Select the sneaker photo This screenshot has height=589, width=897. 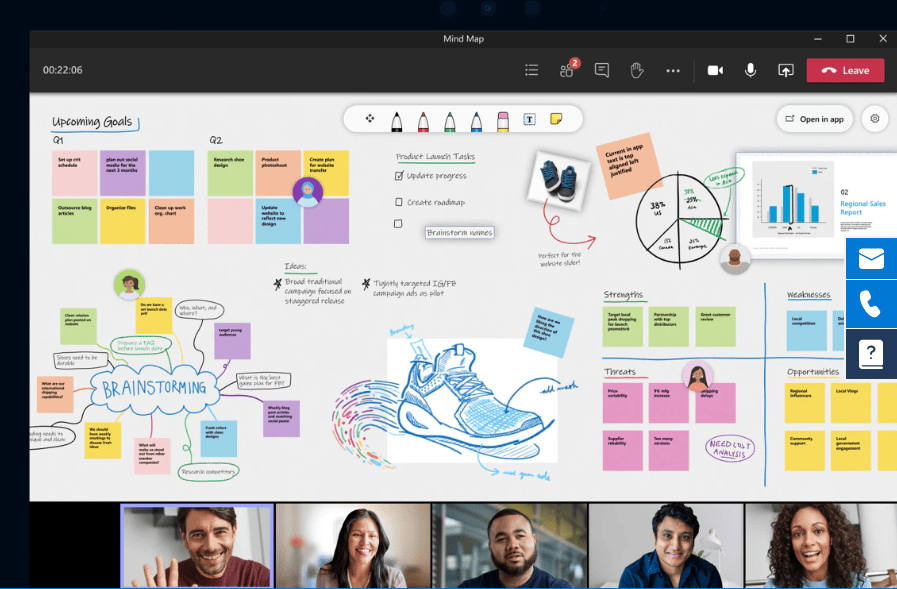pos(559,180)
